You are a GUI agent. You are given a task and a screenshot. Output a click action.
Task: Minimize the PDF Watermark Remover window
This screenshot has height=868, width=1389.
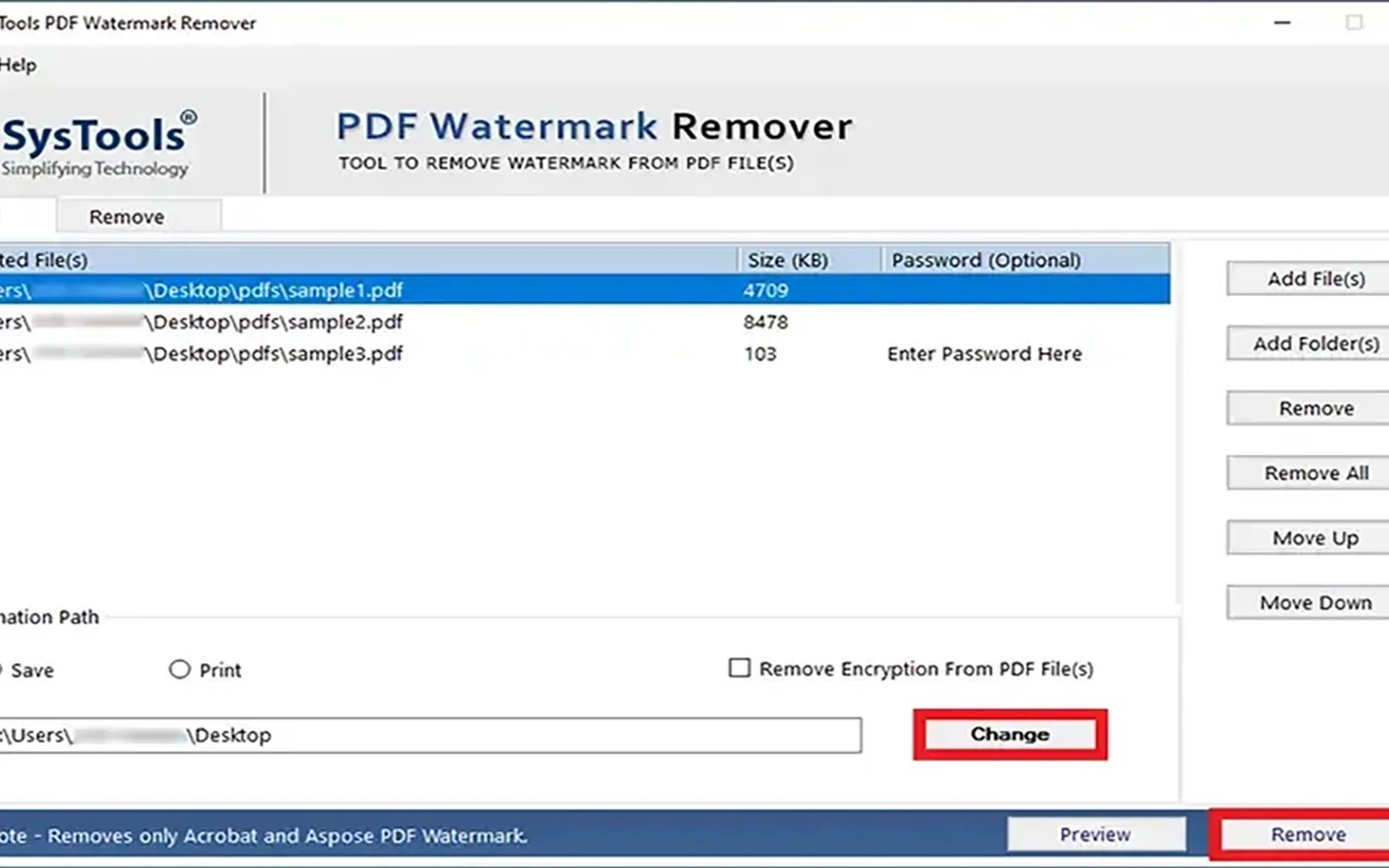(x=1282, y=23)
